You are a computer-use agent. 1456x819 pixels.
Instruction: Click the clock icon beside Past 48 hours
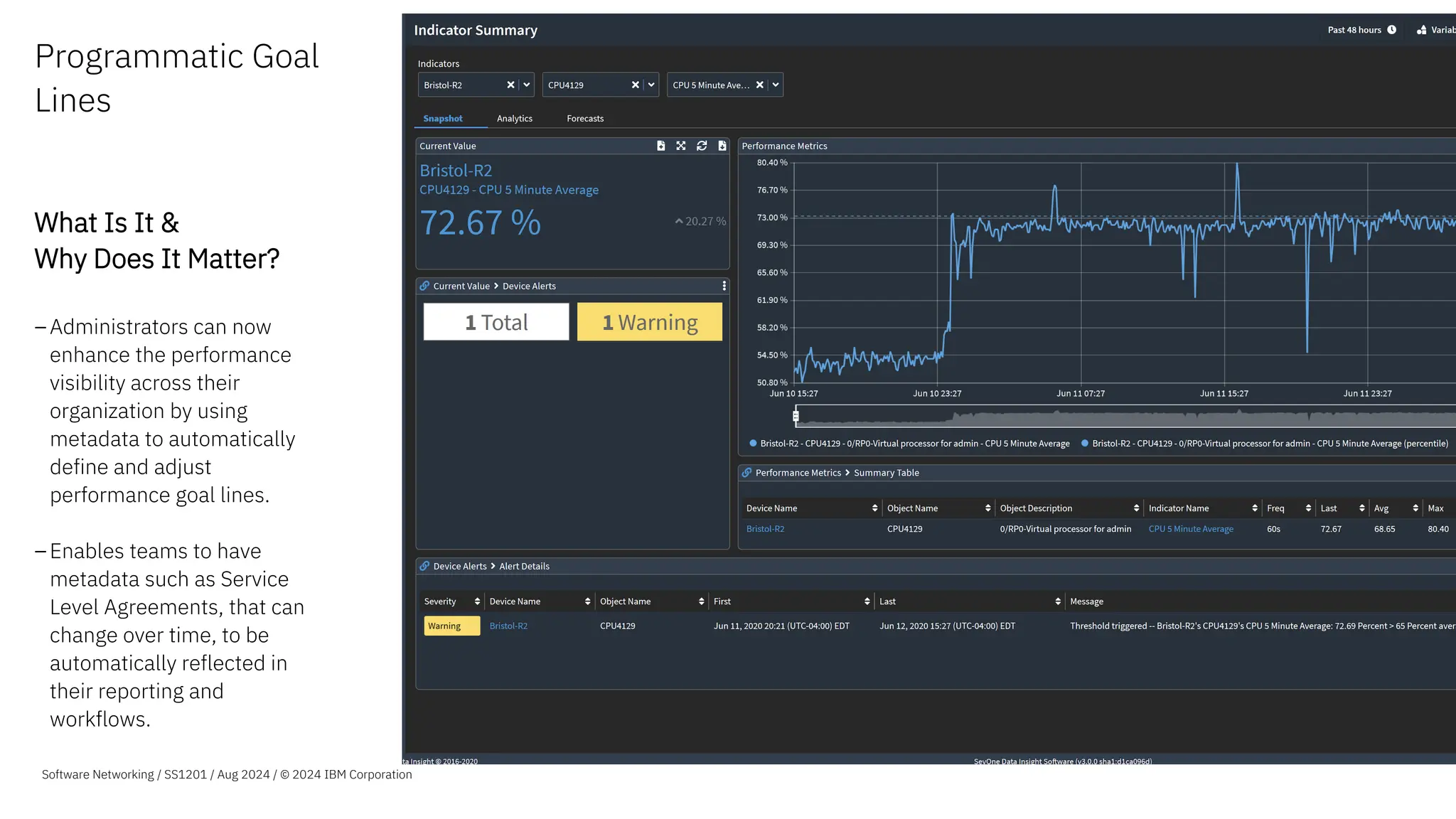pyautogui.click(x=1392, y=30)
